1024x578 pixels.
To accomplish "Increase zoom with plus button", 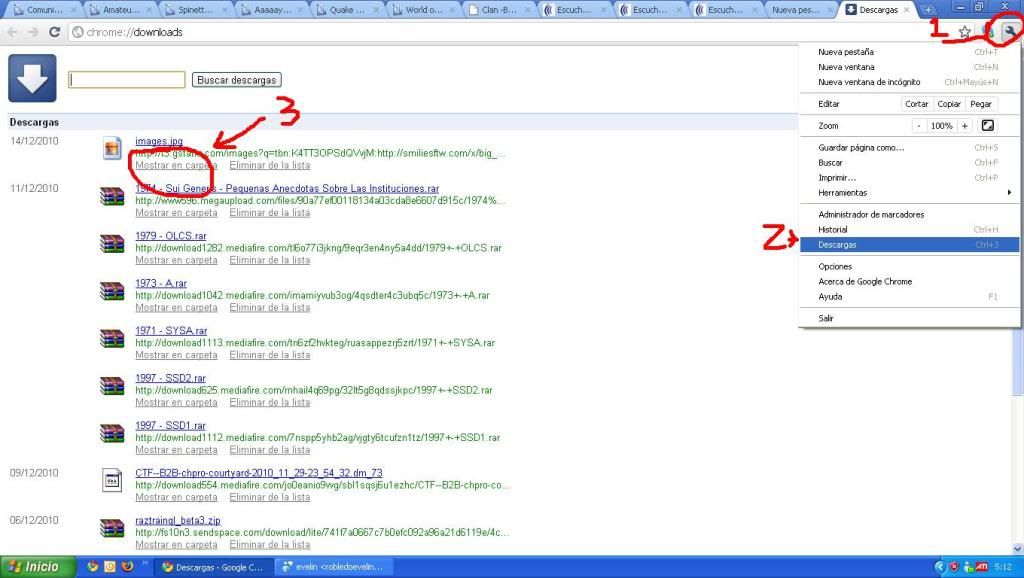I will 965,125.
